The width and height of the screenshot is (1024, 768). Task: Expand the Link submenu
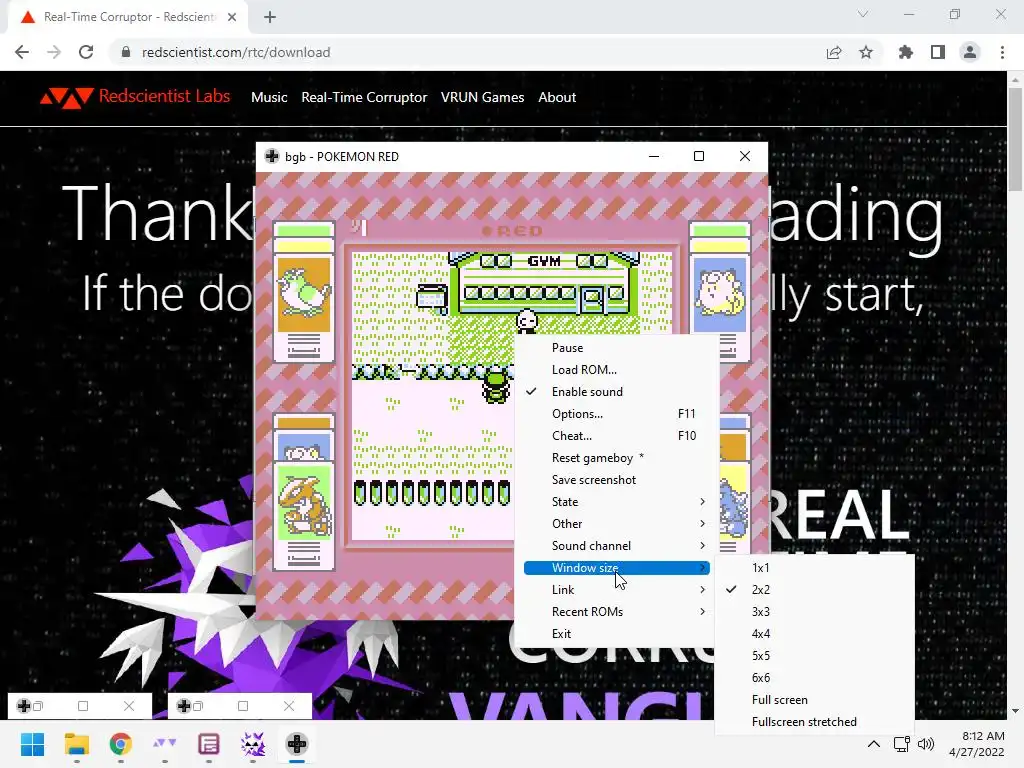click(x=616, y=590)
